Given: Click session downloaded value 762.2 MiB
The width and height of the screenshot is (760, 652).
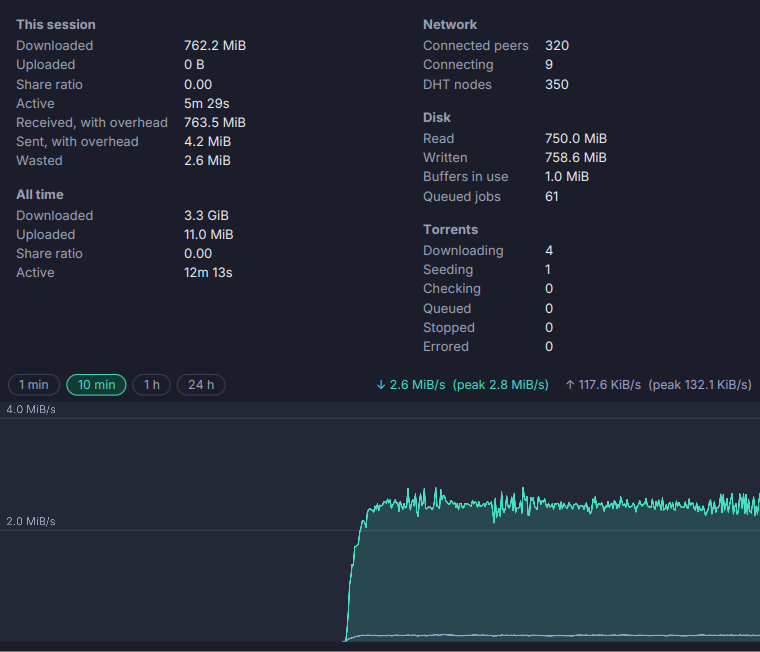Looking at the screenshot, I should 215,46.
